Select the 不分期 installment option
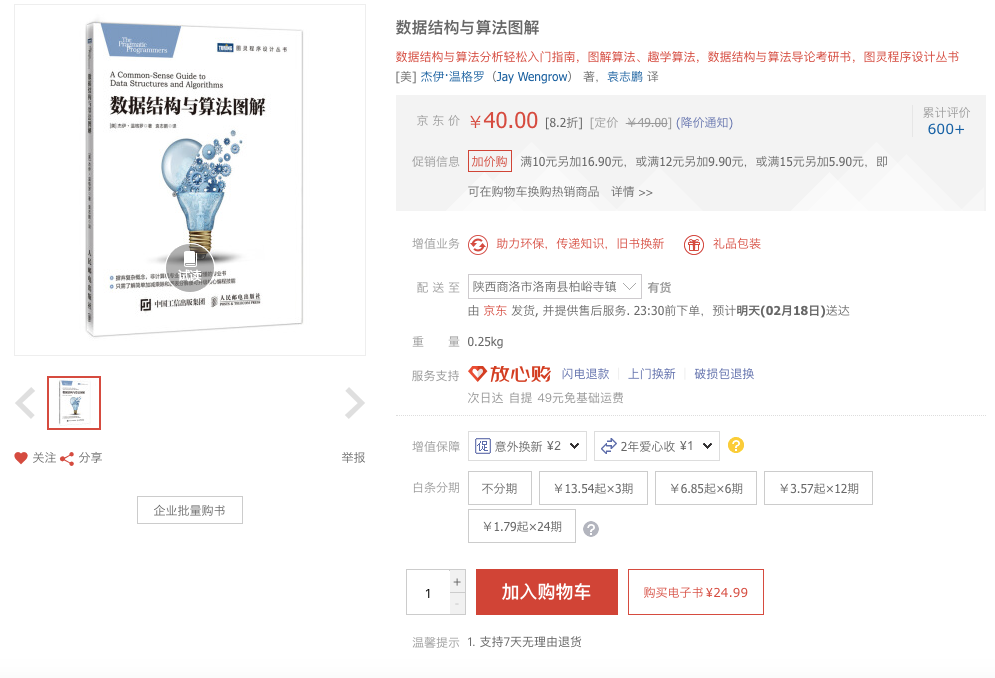The width and height of the screenshot is (995, 678). [x=499, y=488]
